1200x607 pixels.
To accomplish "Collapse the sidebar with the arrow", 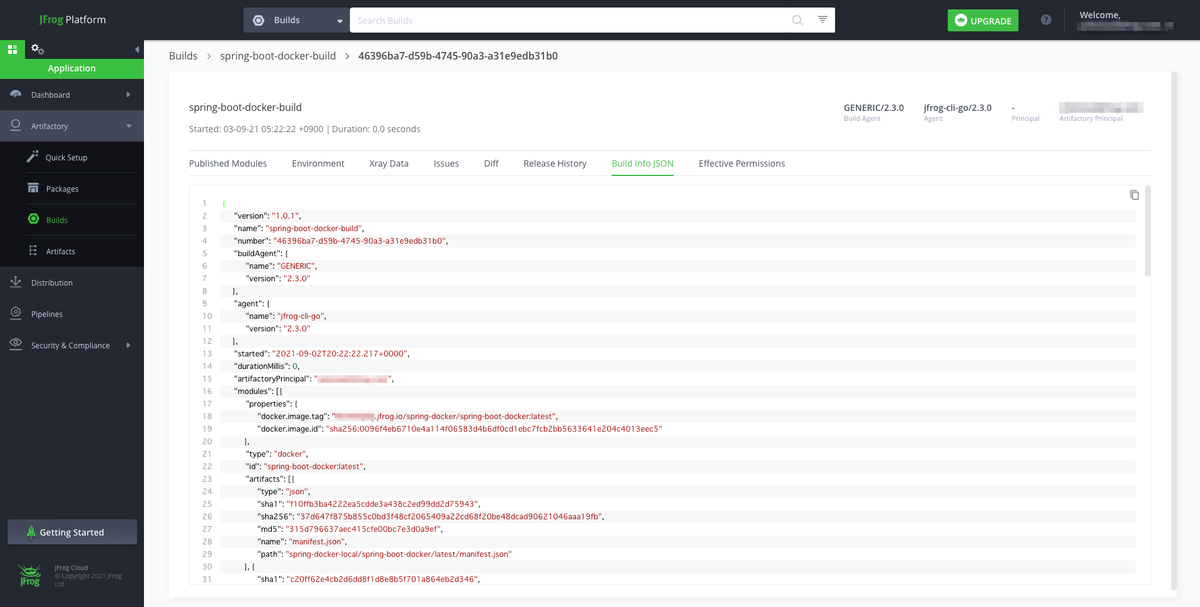I will pos(136,49).
